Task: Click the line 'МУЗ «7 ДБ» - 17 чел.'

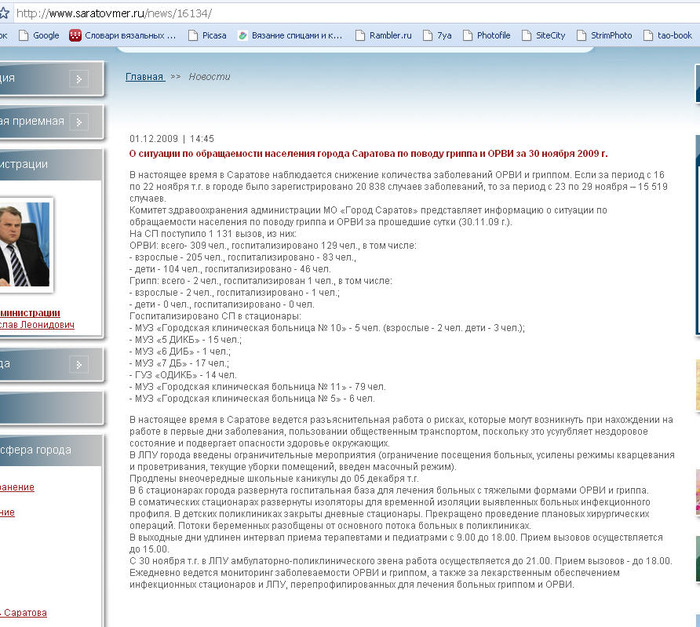Action: [179, 363]
